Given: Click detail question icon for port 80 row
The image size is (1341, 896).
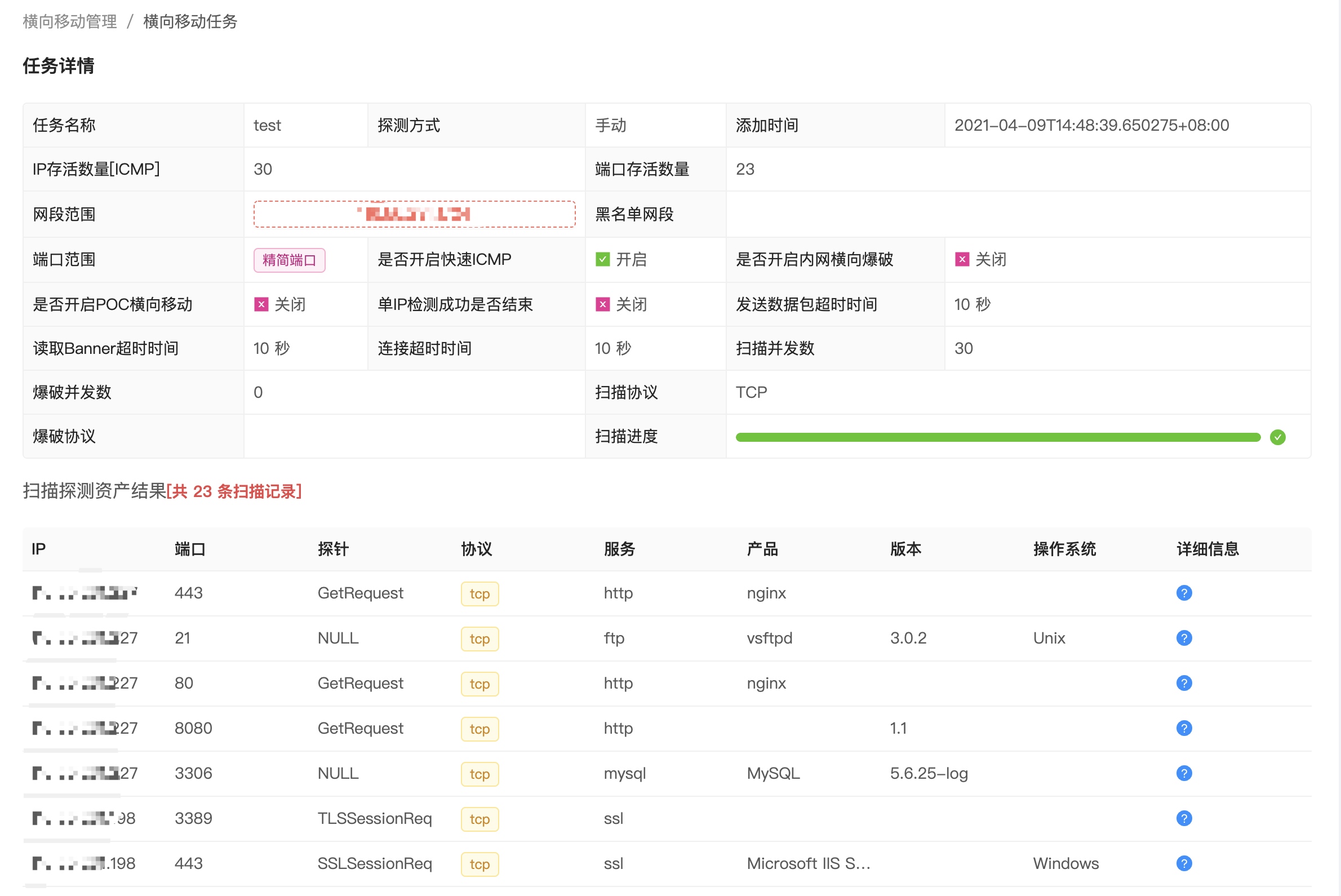Looking at the screenshot, I should pyautogui.click(x=1184, y=683).
